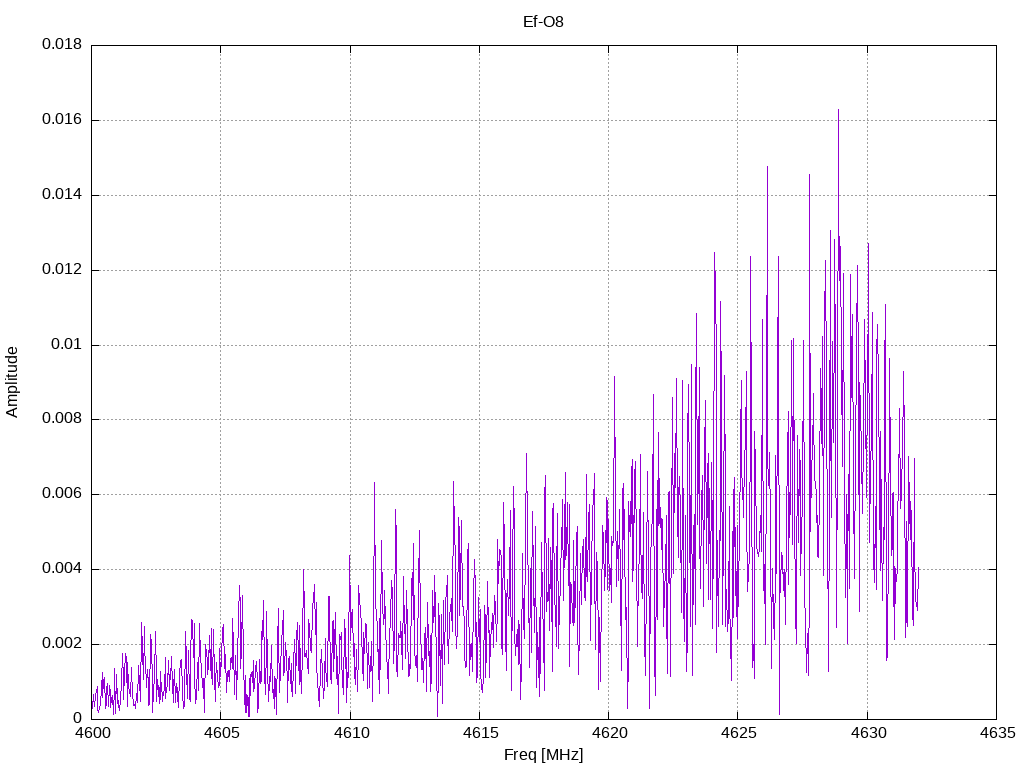
Task: Click the 0.002 y-axis tick label
Action: [x=62, y=643]
